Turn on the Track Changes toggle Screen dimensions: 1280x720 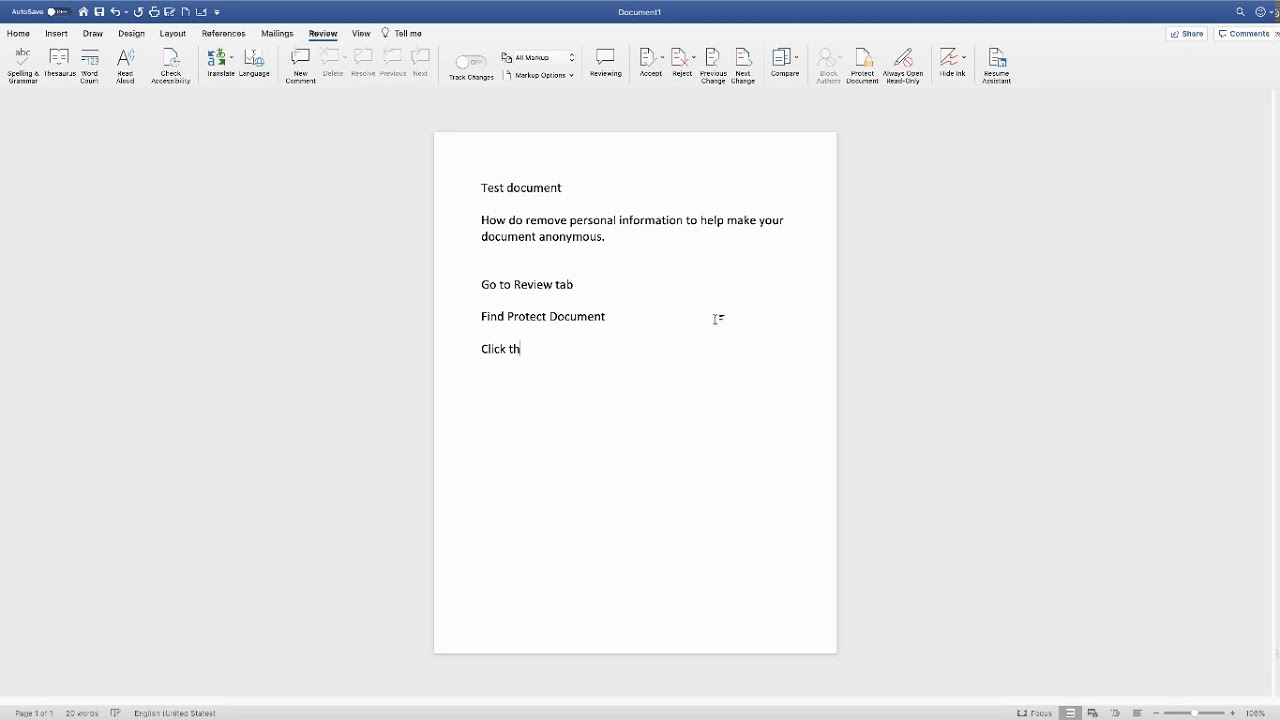click(x=470, y=62)
